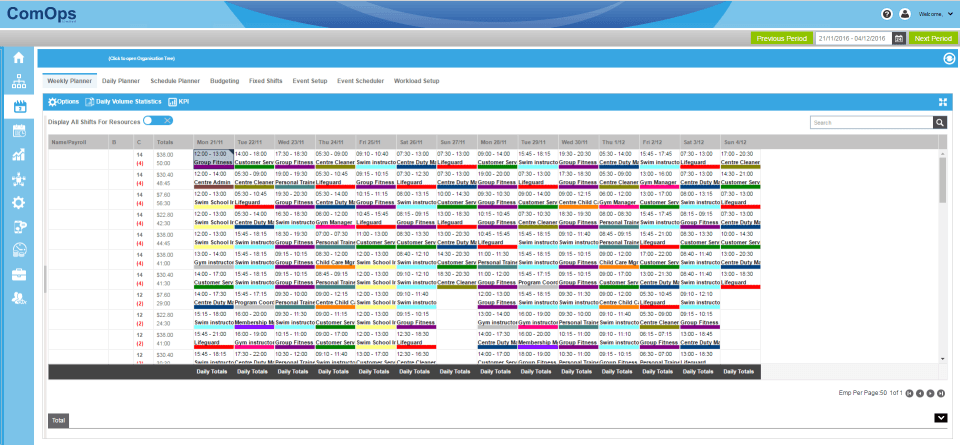Open the clock and coins sidebar icon
This screenshot has height=445, width=960.
pos(18,250)
